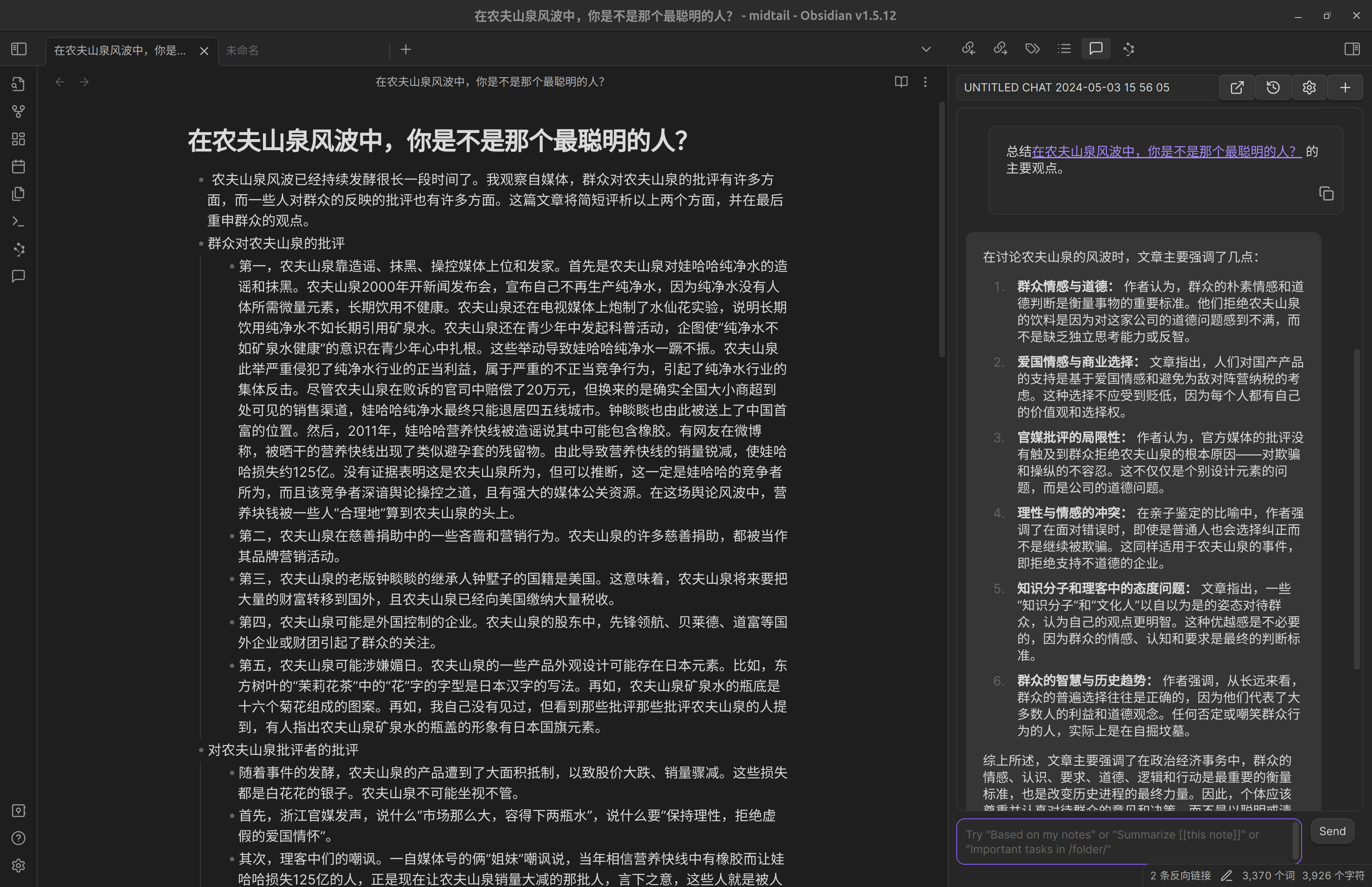This screenshot has height=887, width=1372.
Task: Toggle the right sidebar
Action: (1352, 49)
